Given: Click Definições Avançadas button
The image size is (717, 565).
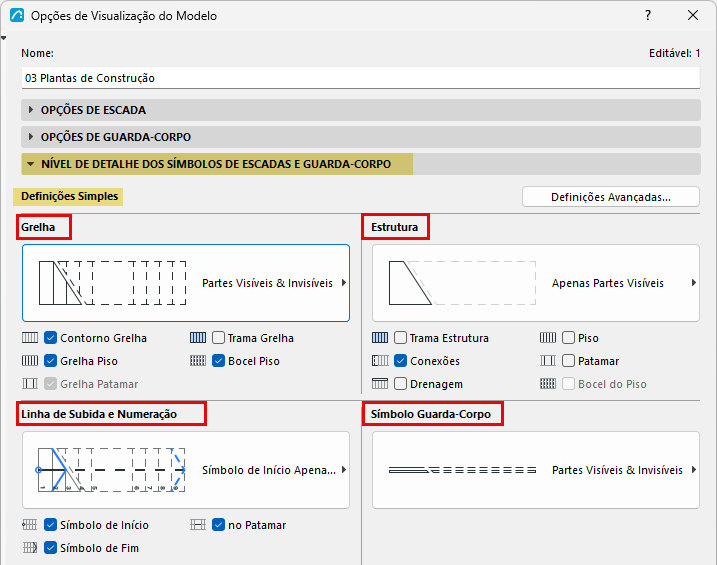Looking at the screenshot, I should coord(611,197).
